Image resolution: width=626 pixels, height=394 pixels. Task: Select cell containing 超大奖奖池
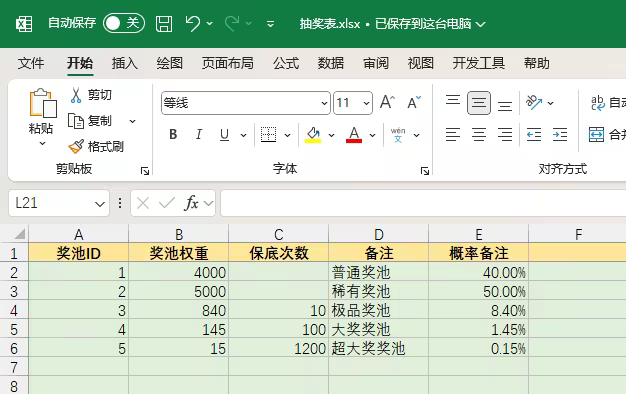point(378,348)
